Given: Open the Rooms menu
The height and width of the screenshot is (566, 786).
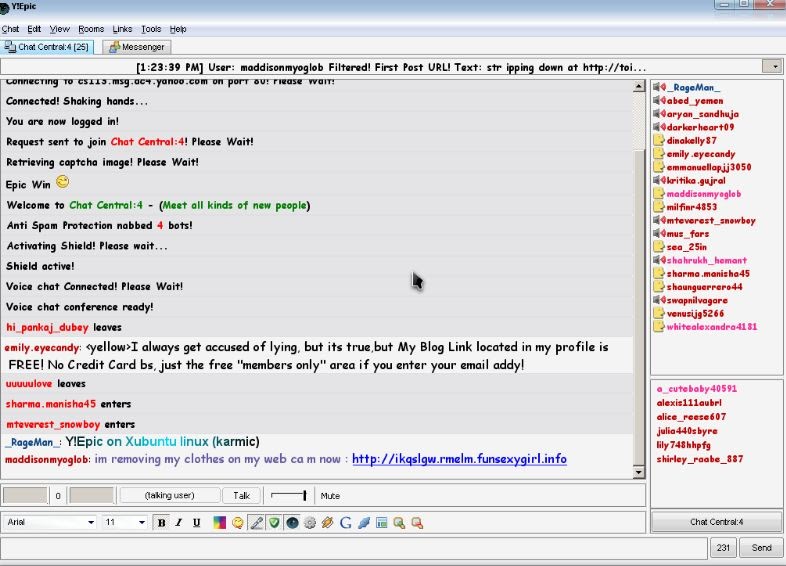Looking at the screenshot, I should coord(91,29).
